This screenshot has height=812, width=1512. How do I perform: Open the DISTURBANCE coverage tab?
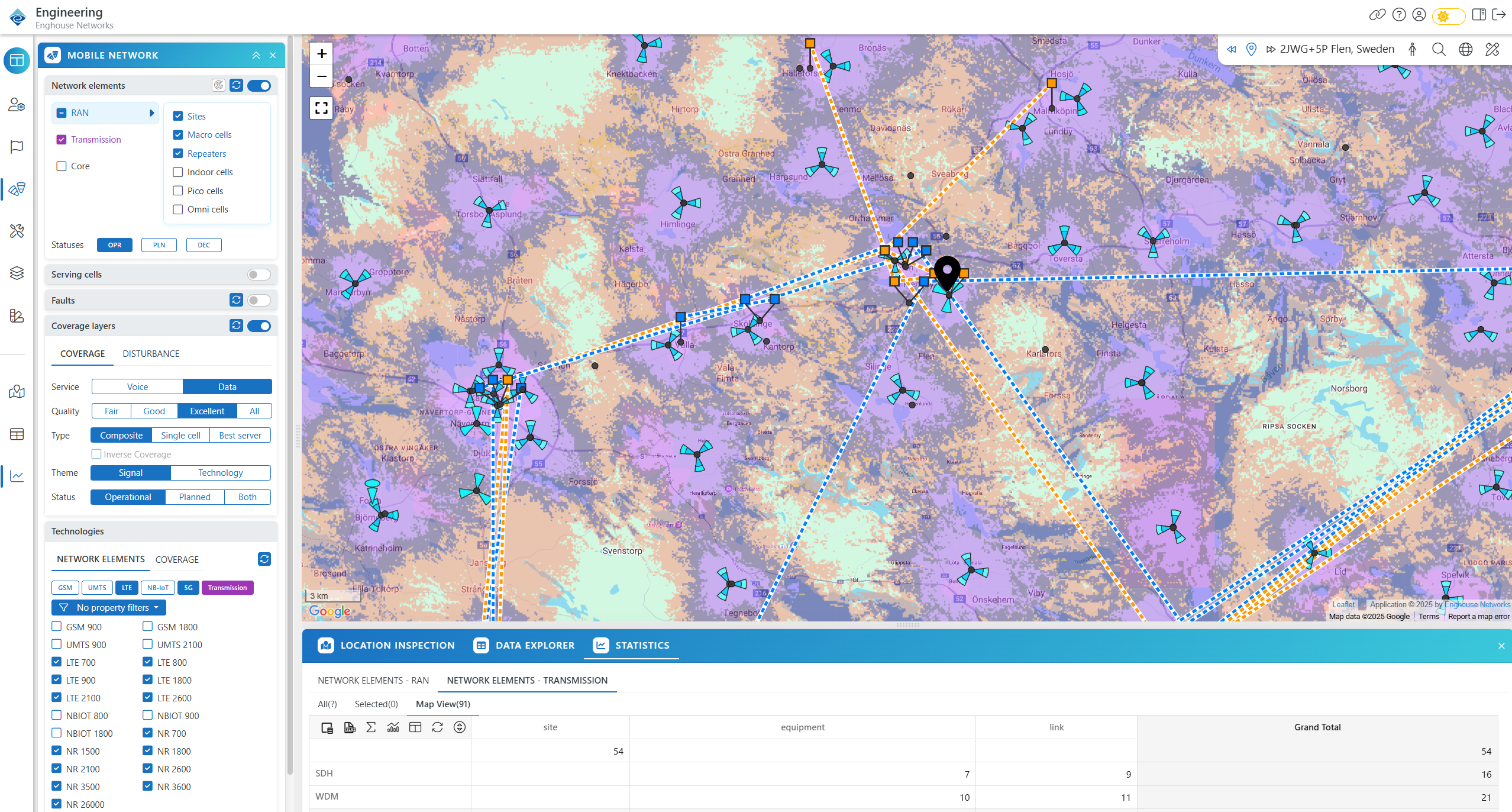tap(151, 353)
